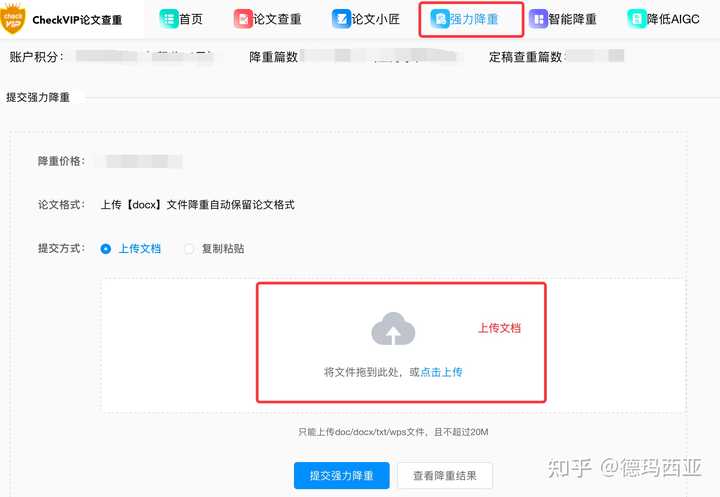Go to the 智能降重 tab
Viewport: 720px width, 497px height.
pos(563,19)
